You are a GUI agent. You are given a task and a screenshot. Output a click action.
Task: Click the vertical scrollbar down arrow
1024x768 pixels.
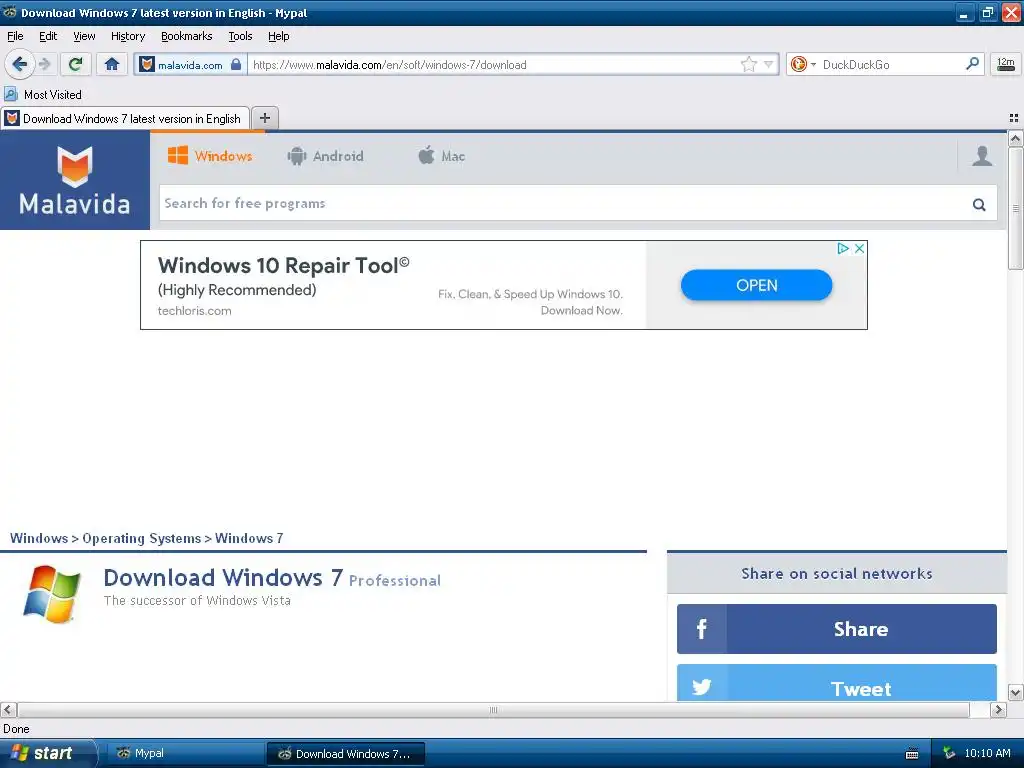coord(1015,693)
